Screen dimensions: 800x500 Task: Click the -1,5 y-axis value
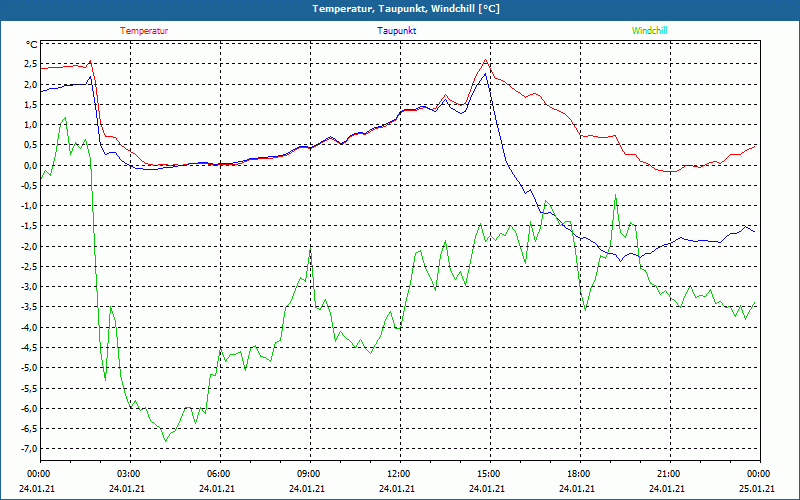(29, 226)
